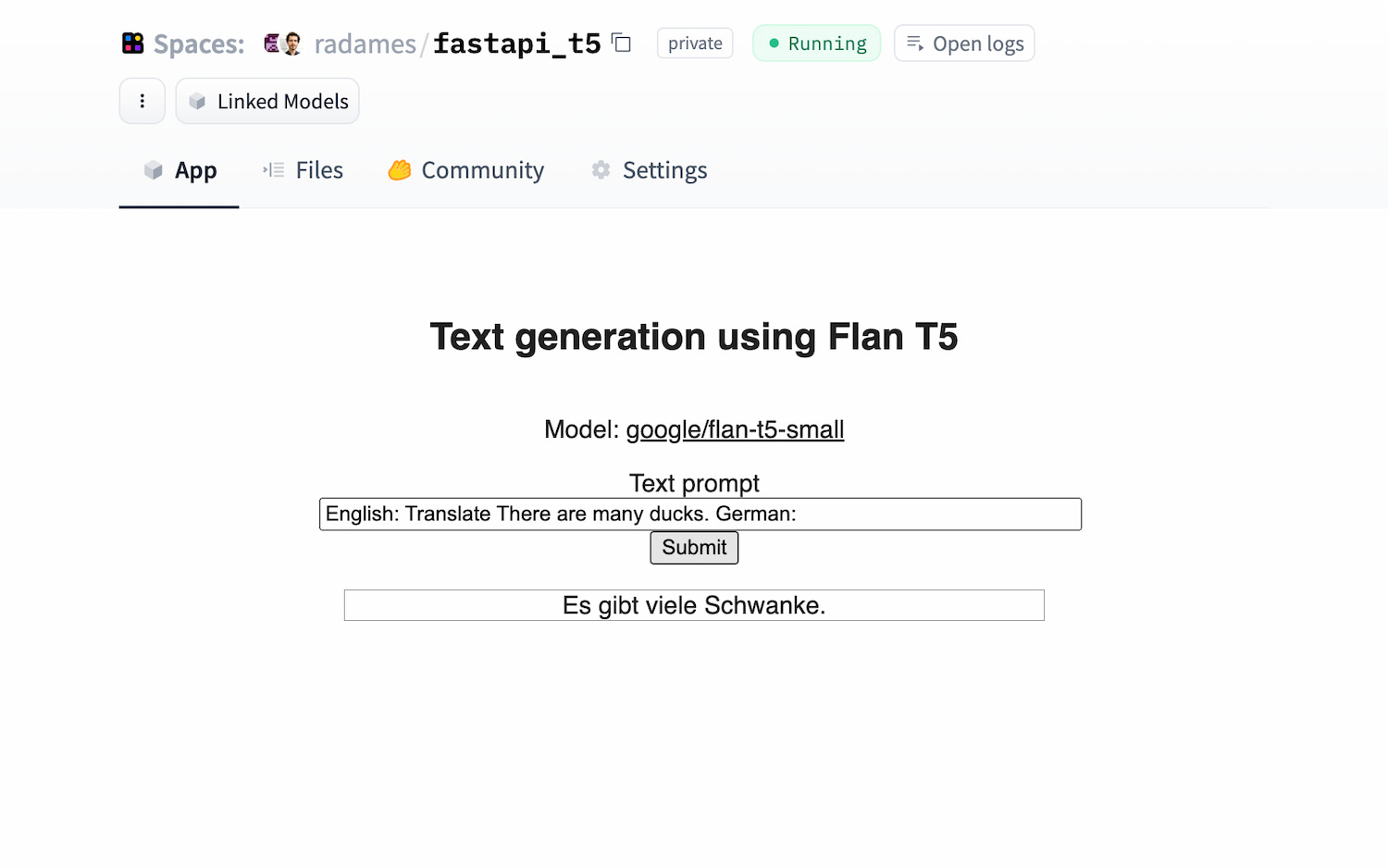Click the private visibility badge
1388x868 pixels.
695,43
